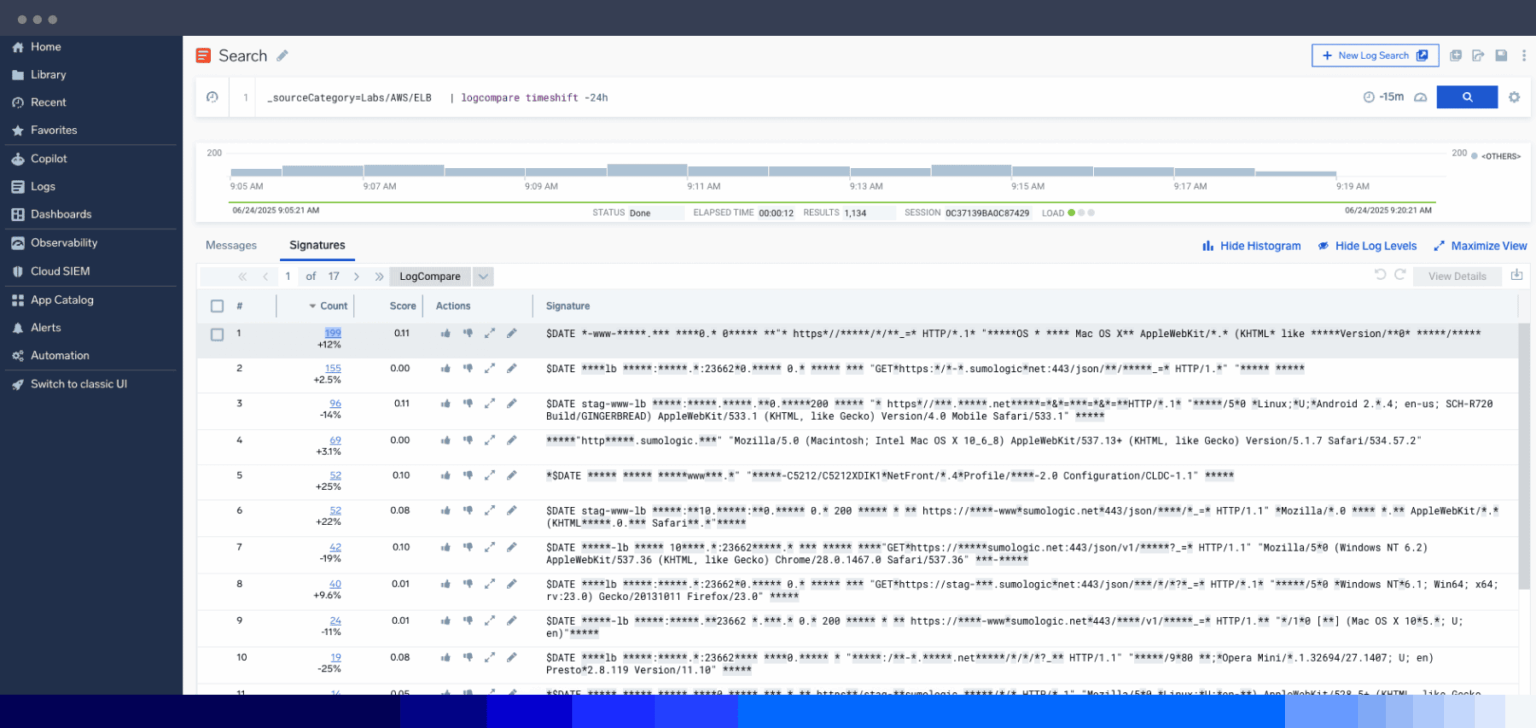The width and height of the screenshot is (1536, 728).
Task: Click the export results download icon
Action: point(1516,275)
